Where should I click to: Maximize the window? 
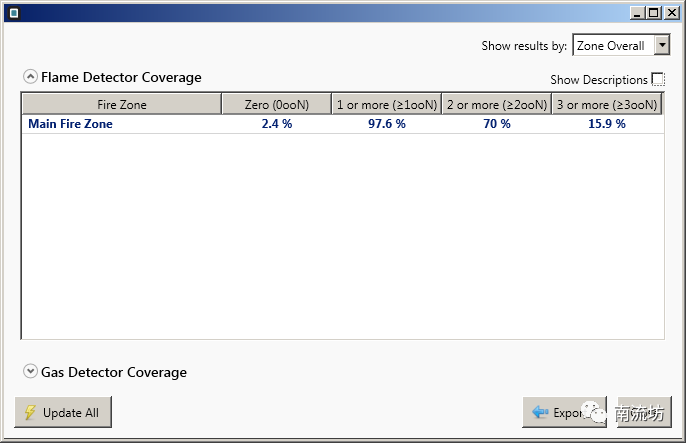(x=654, y=13)
